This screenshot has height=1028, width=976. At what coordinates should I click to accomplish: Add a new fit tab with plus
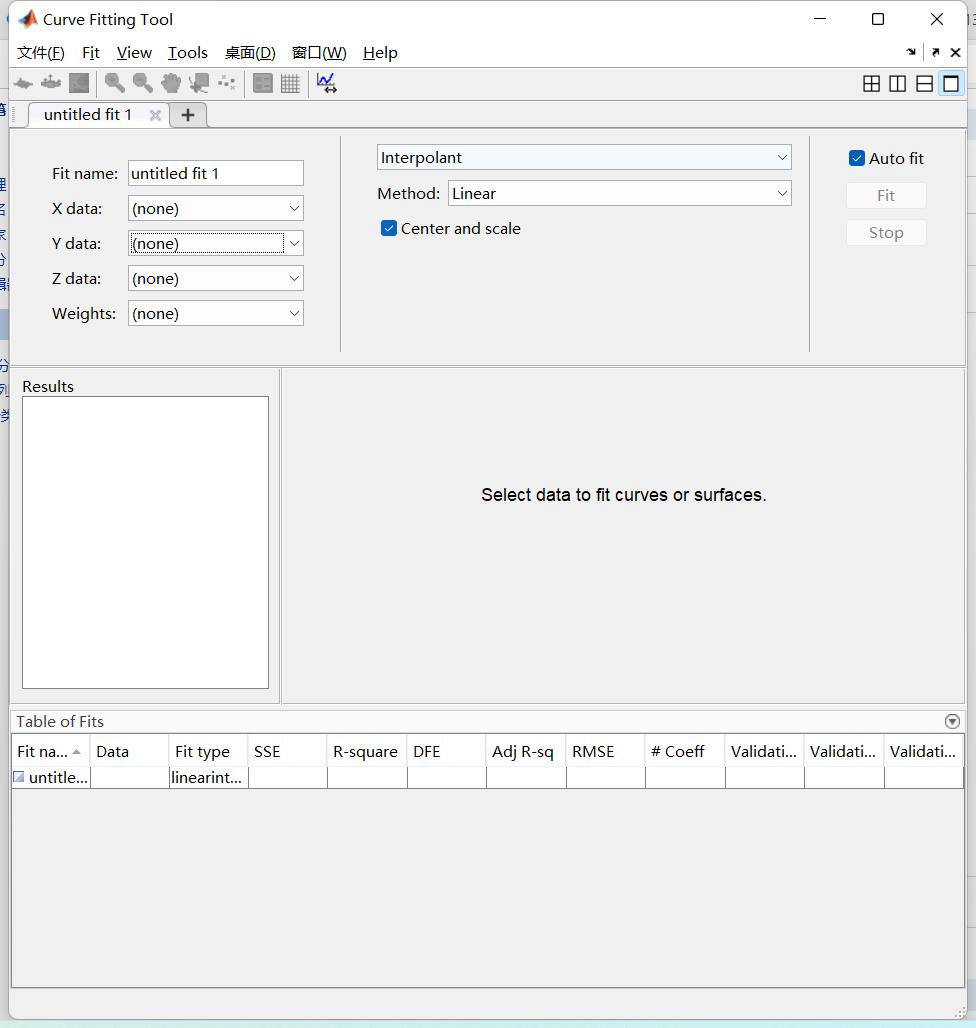[188, 115]
